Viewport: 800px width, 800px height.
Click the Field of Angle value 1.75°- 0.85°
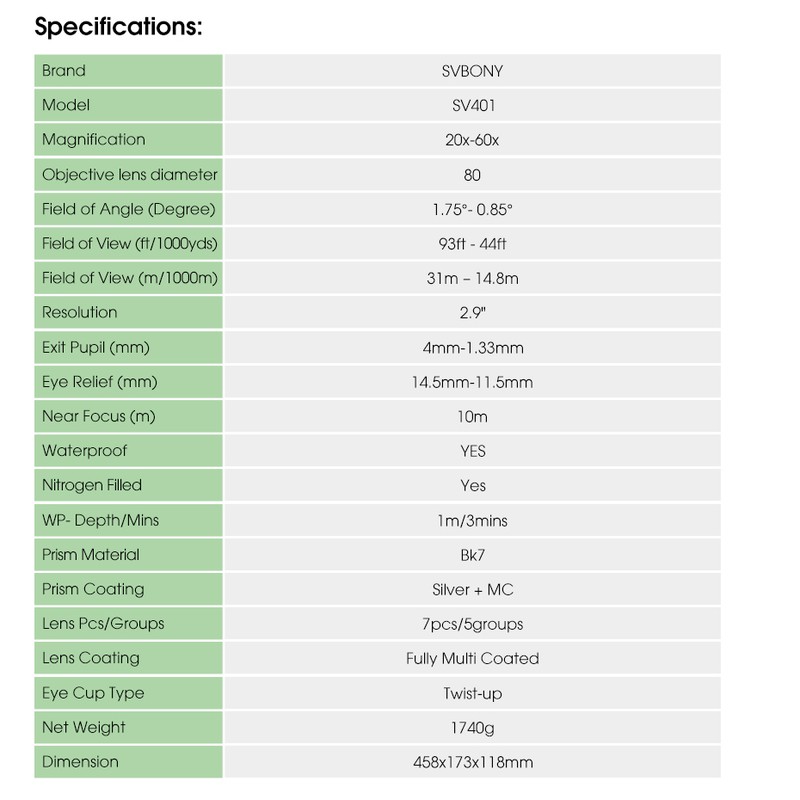coord(473,209)
